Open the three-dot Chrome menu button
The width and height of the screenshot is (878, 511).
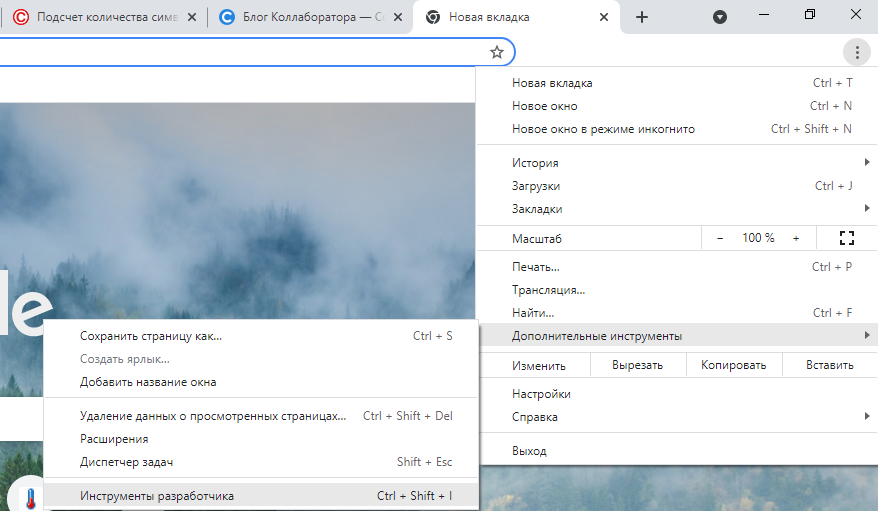tap(855, 52)
